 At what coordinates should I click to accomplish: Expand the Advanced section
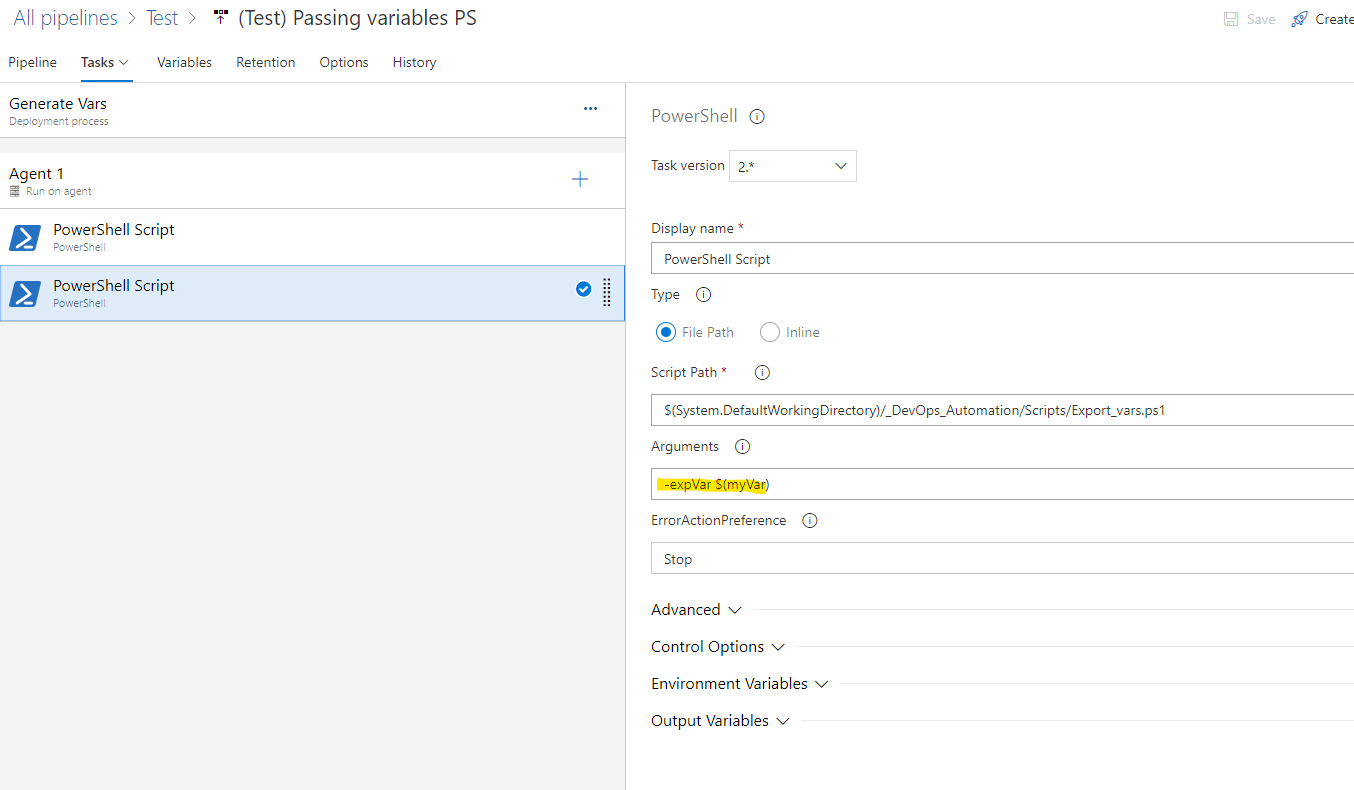pyautogui.click(x=697, y=610)
